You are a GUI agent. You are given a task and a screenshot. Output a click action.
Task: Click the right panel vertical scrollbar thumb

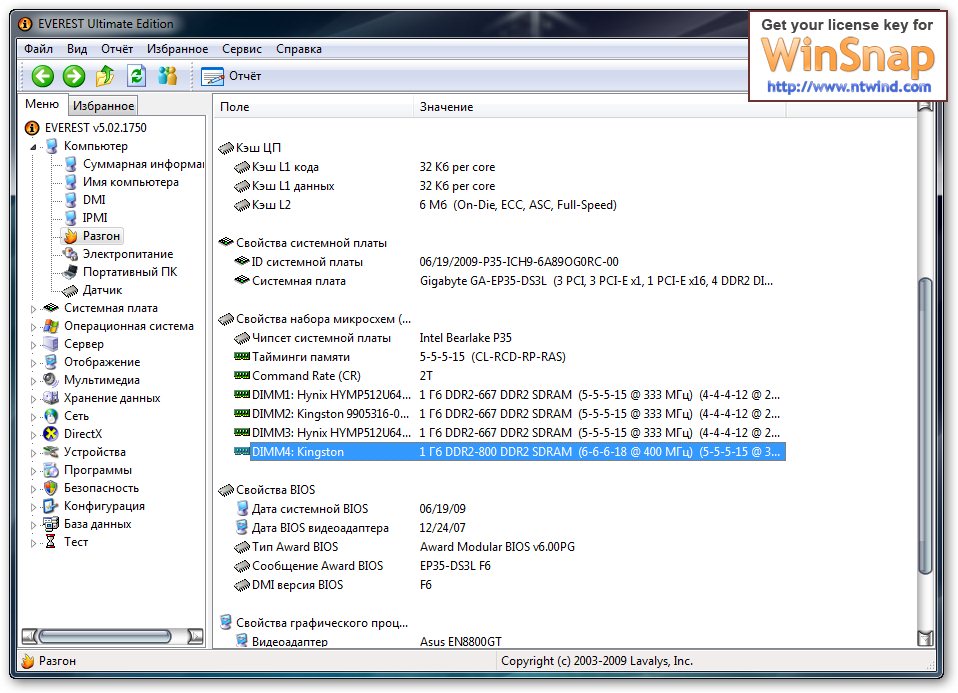tap(925, 426)
